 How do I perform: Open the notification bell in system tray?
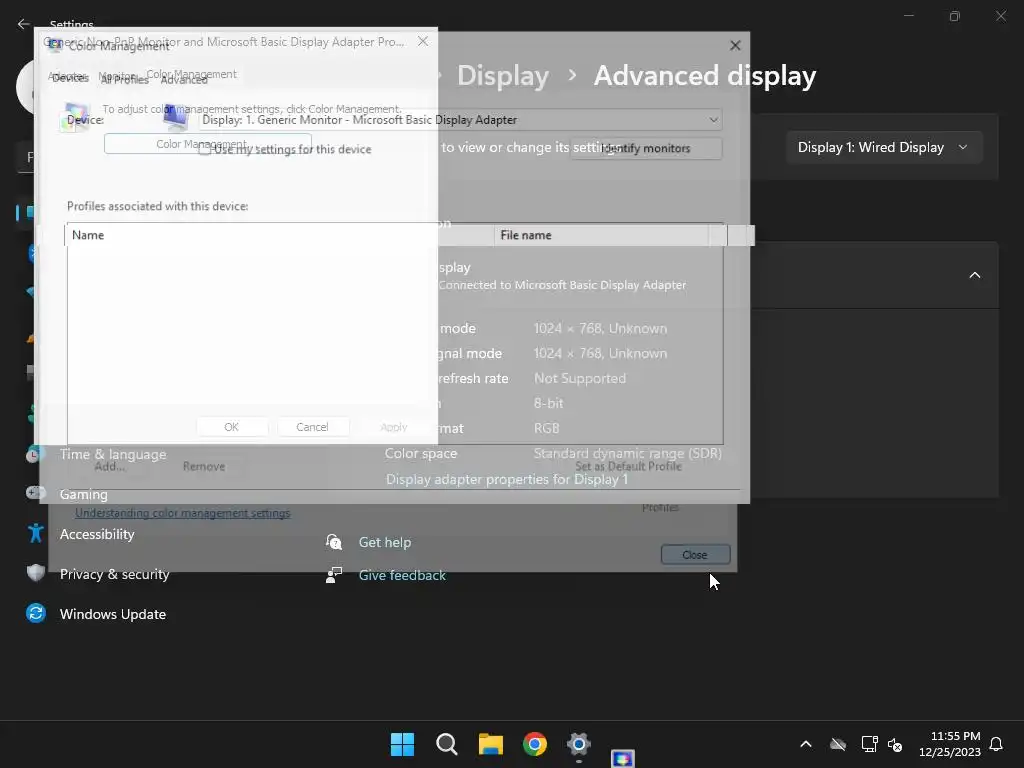click(996, 744)
